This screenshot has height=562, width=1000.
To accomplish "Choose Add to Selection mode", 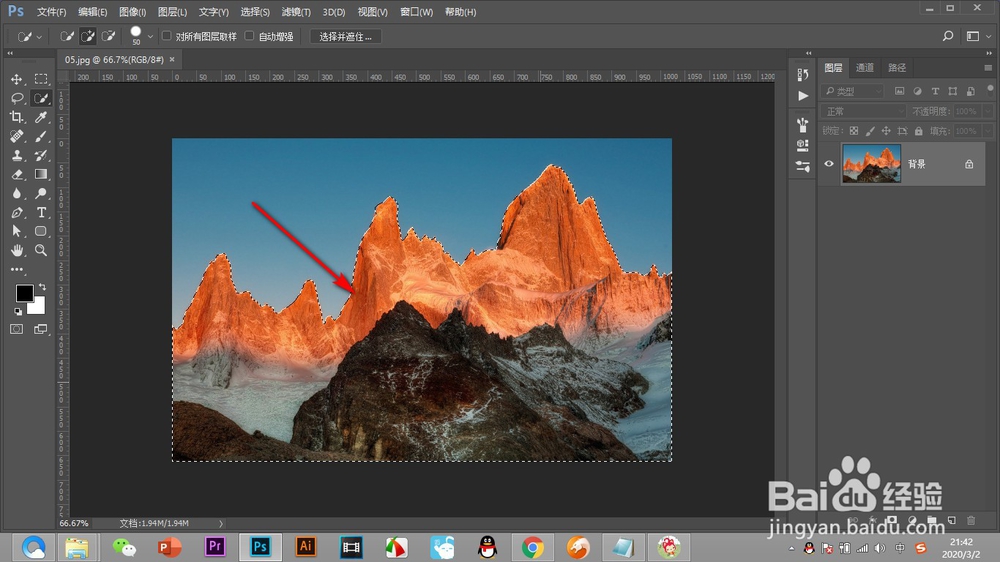I will [87, 36].
